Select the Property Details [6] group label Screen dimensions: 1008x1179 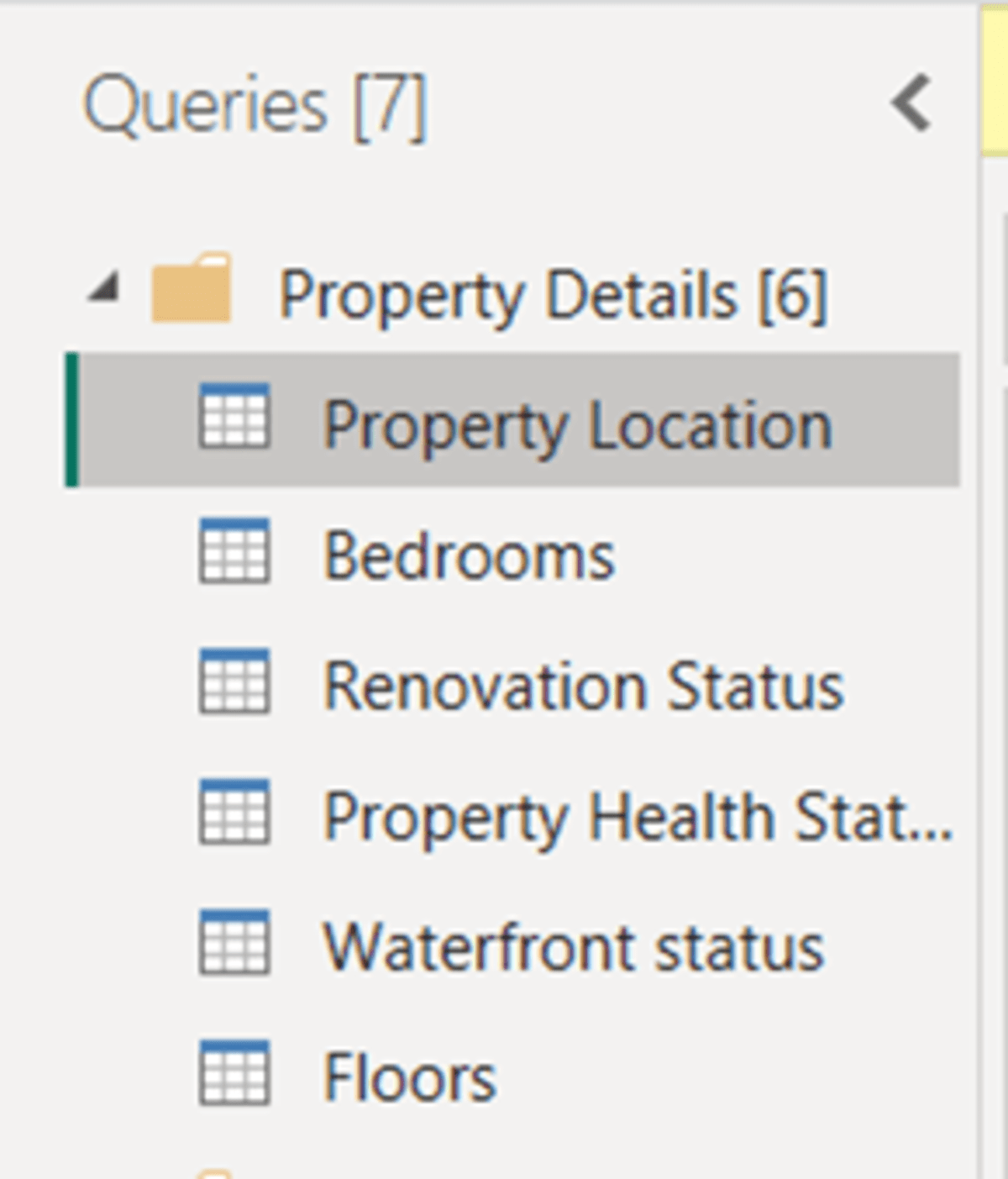(553, 296)
